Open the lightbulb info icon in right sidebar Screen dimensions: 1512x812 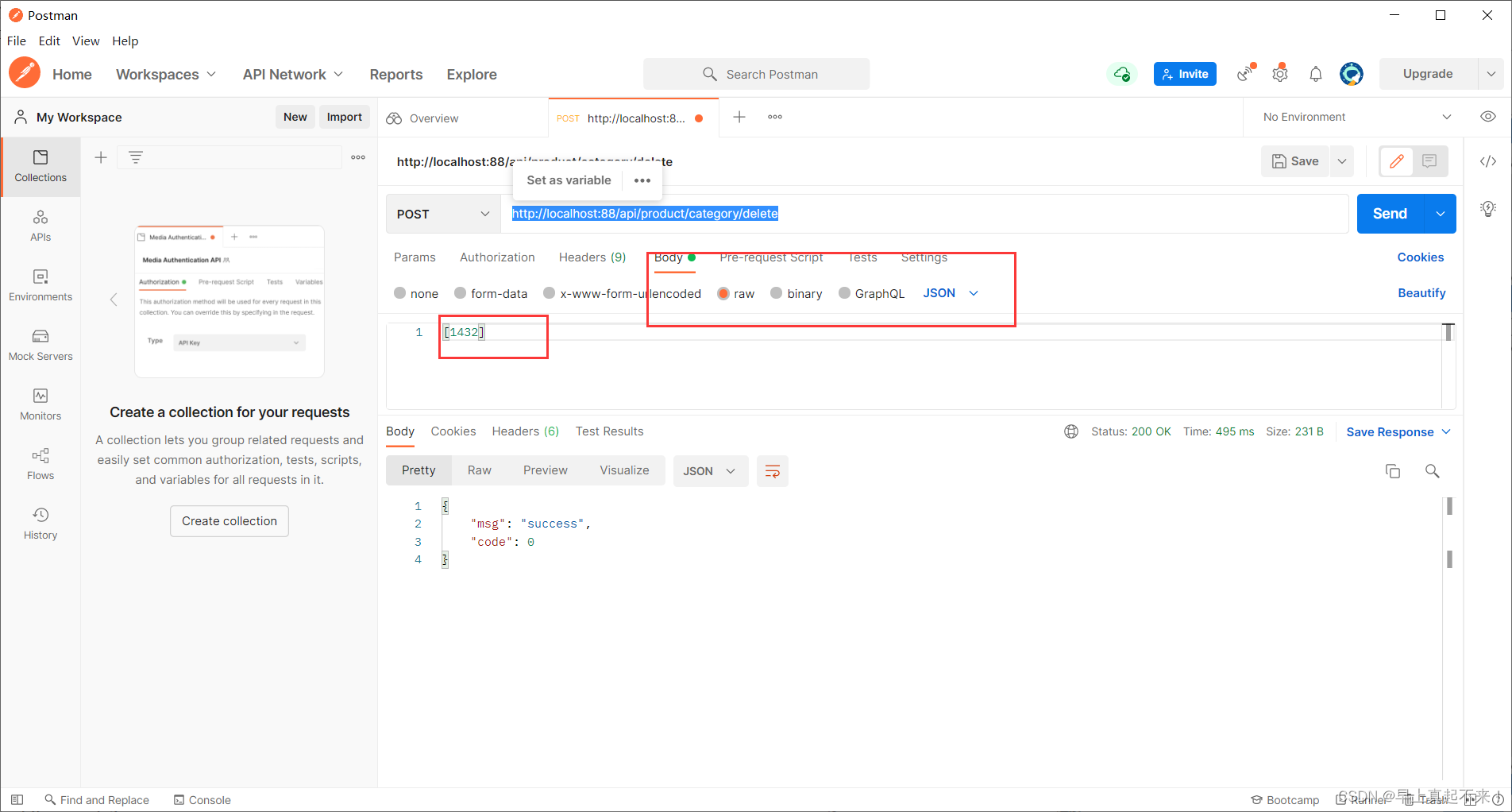[x=1488, y=209]
